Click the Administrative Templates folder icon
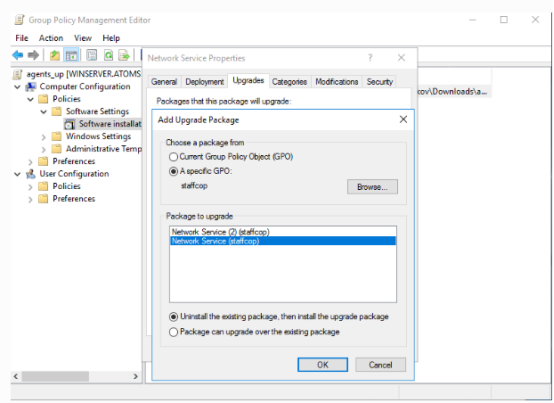 [57, 149]
